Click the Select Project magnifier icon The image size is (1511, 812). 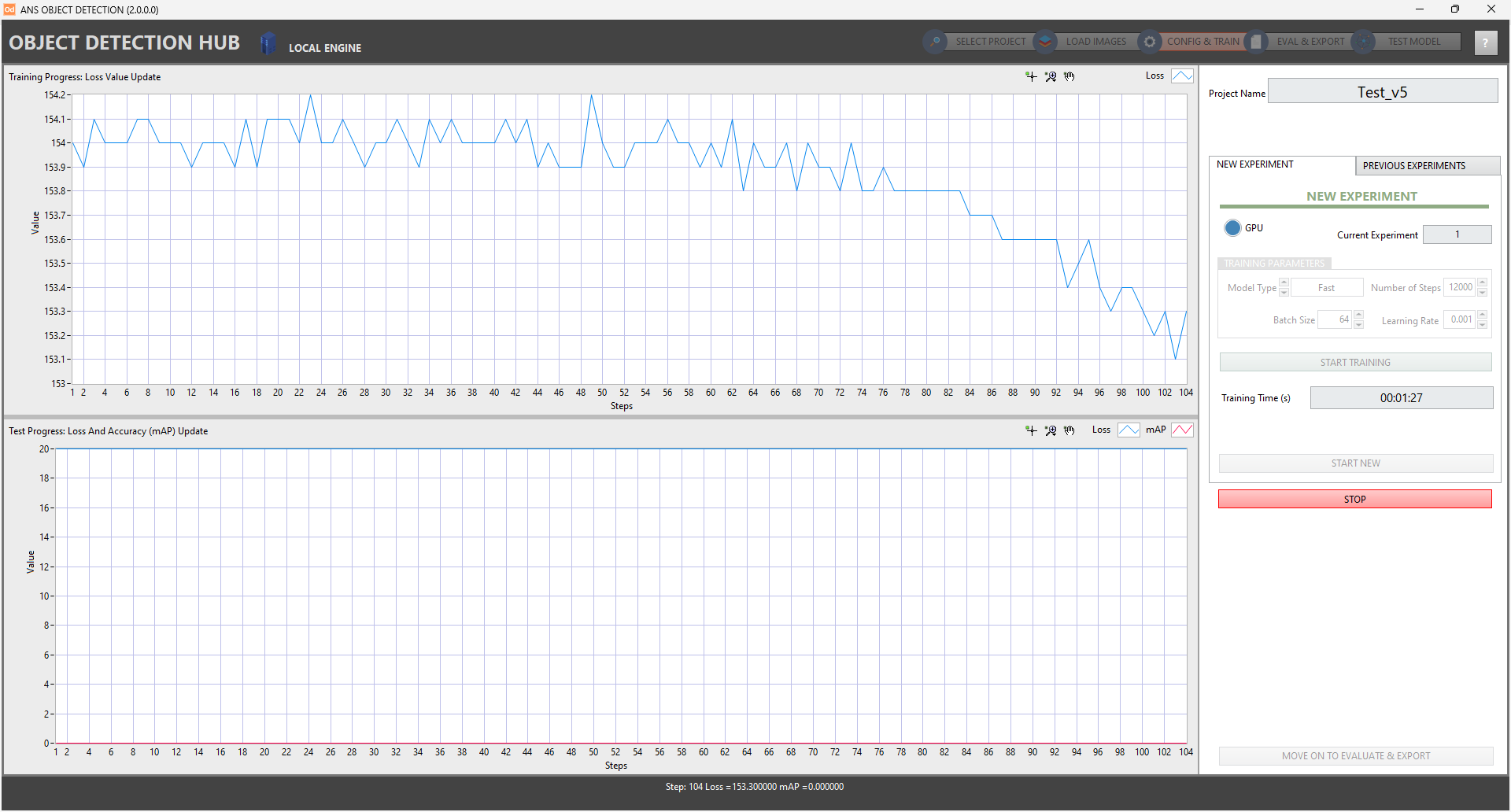click(935, 42)
